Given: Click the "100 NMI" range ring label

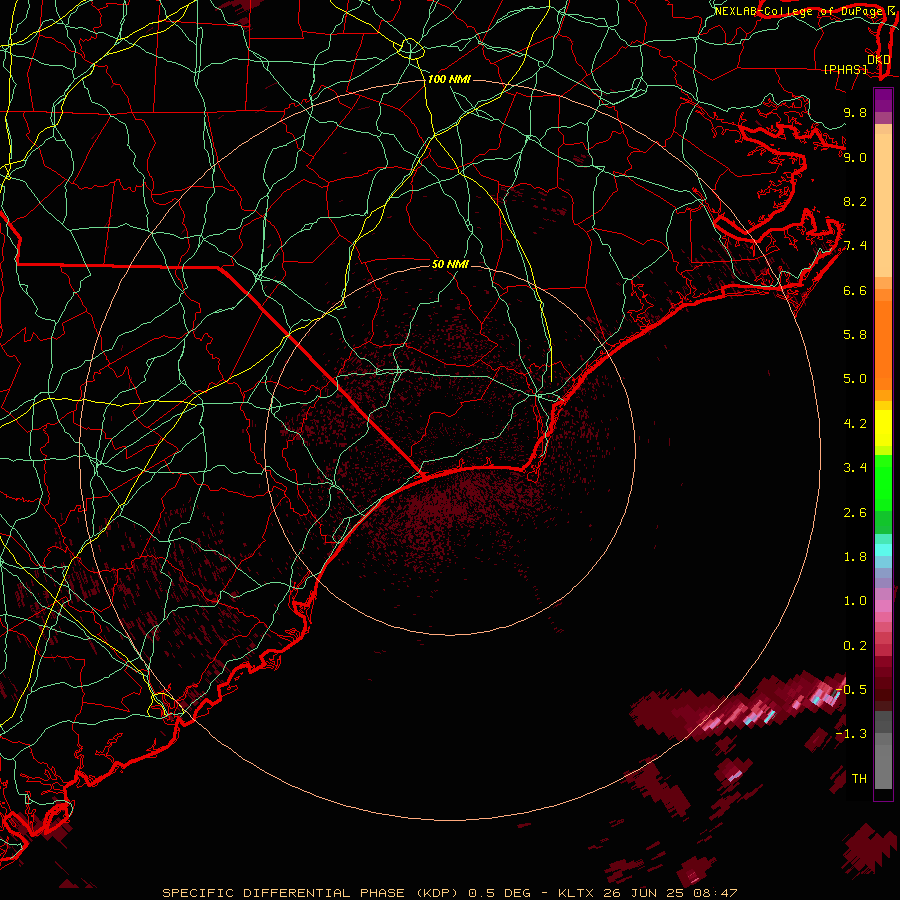Looking at the screenshot, I should point(449,79).
